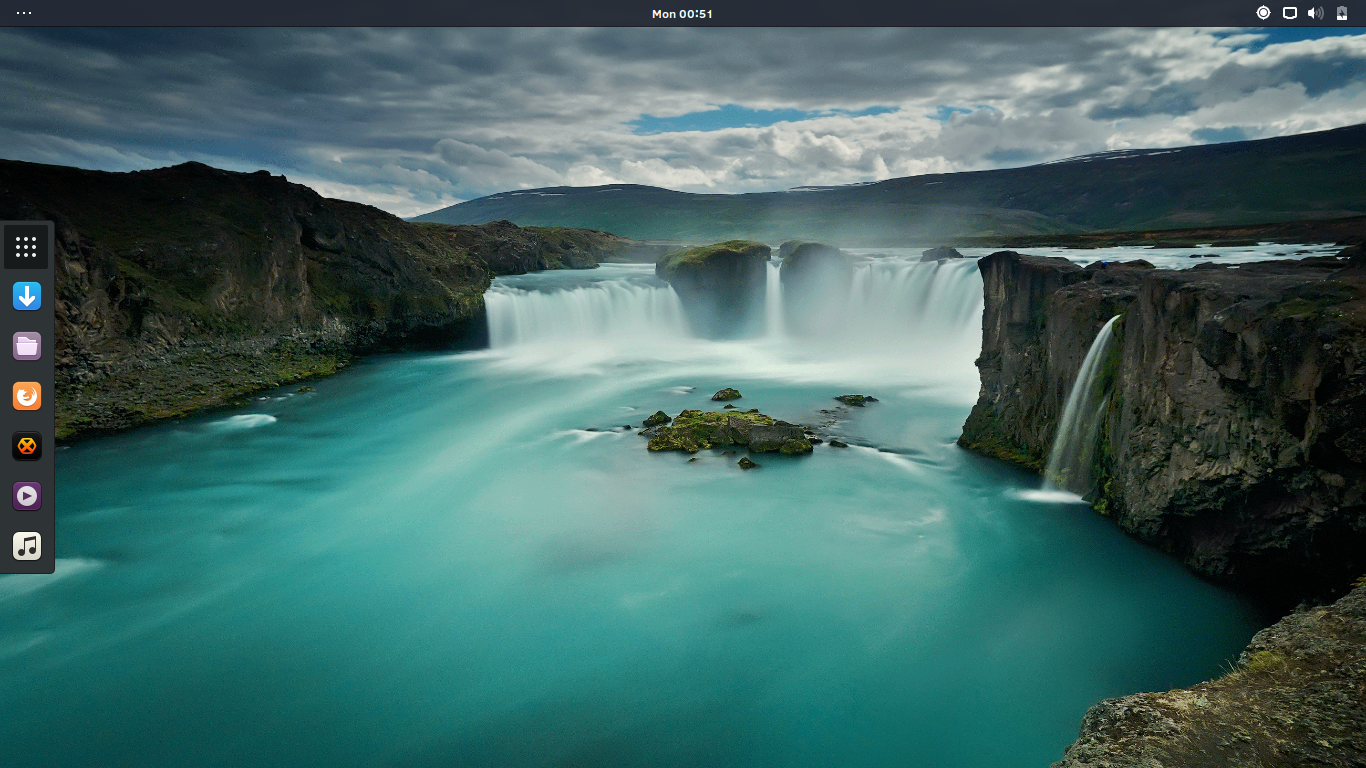Viewport: 1366px width, 768px height.
Task: Open the calendar from Mon 00:51 clock
Action: click(x=682, y=14)
